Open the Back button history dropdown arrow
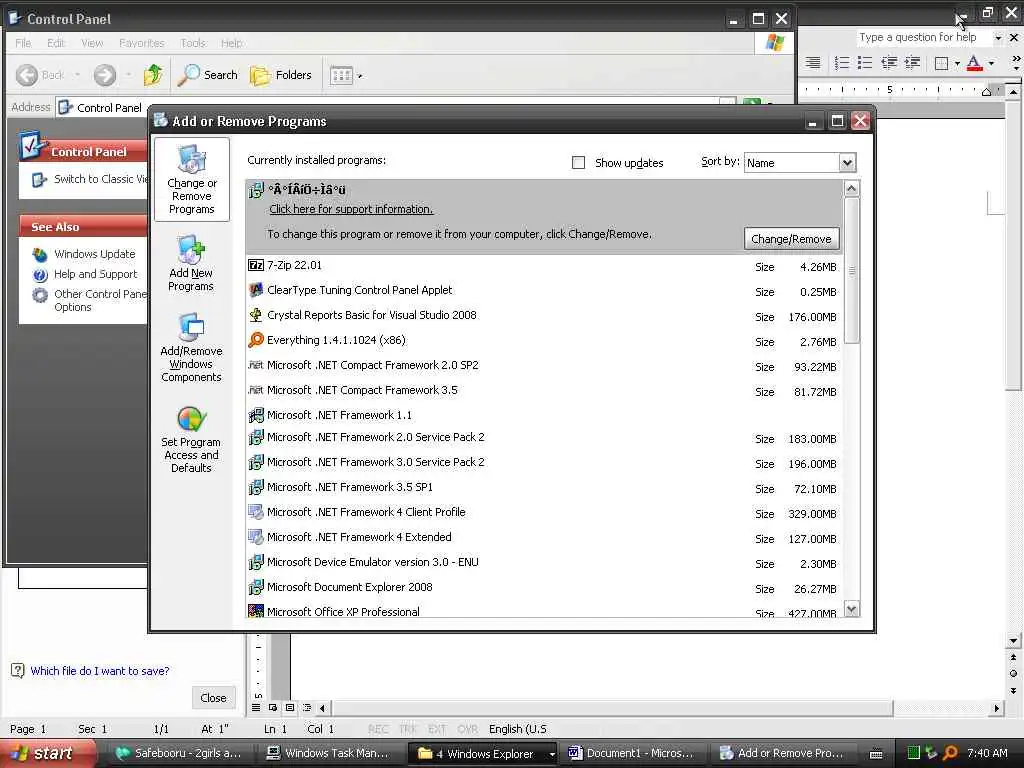 point(78,75)
